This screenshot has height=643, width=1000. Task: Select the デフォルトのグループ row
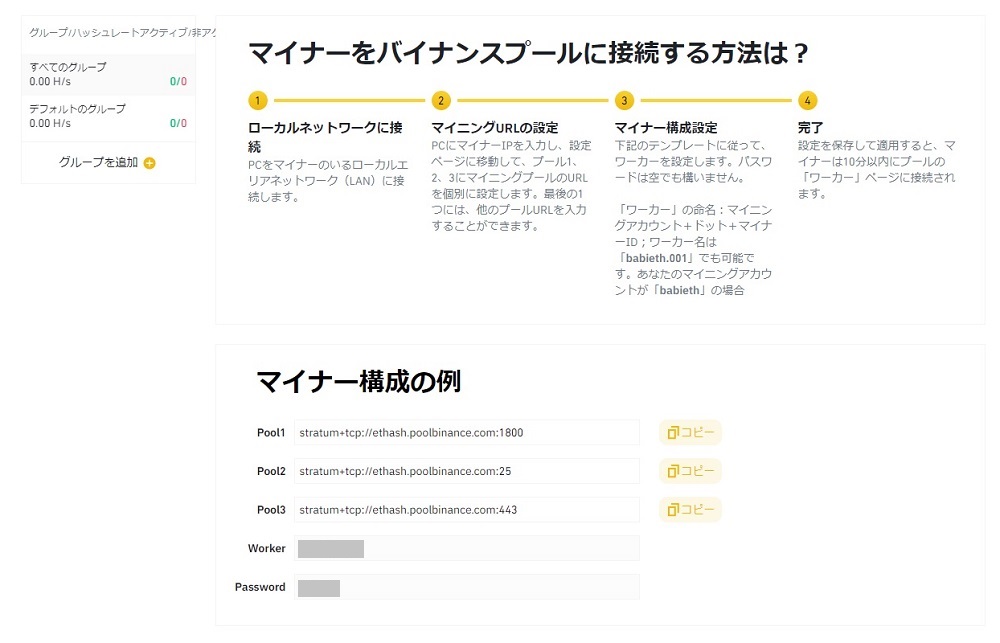pyautogui.click(x=108, y=117)
